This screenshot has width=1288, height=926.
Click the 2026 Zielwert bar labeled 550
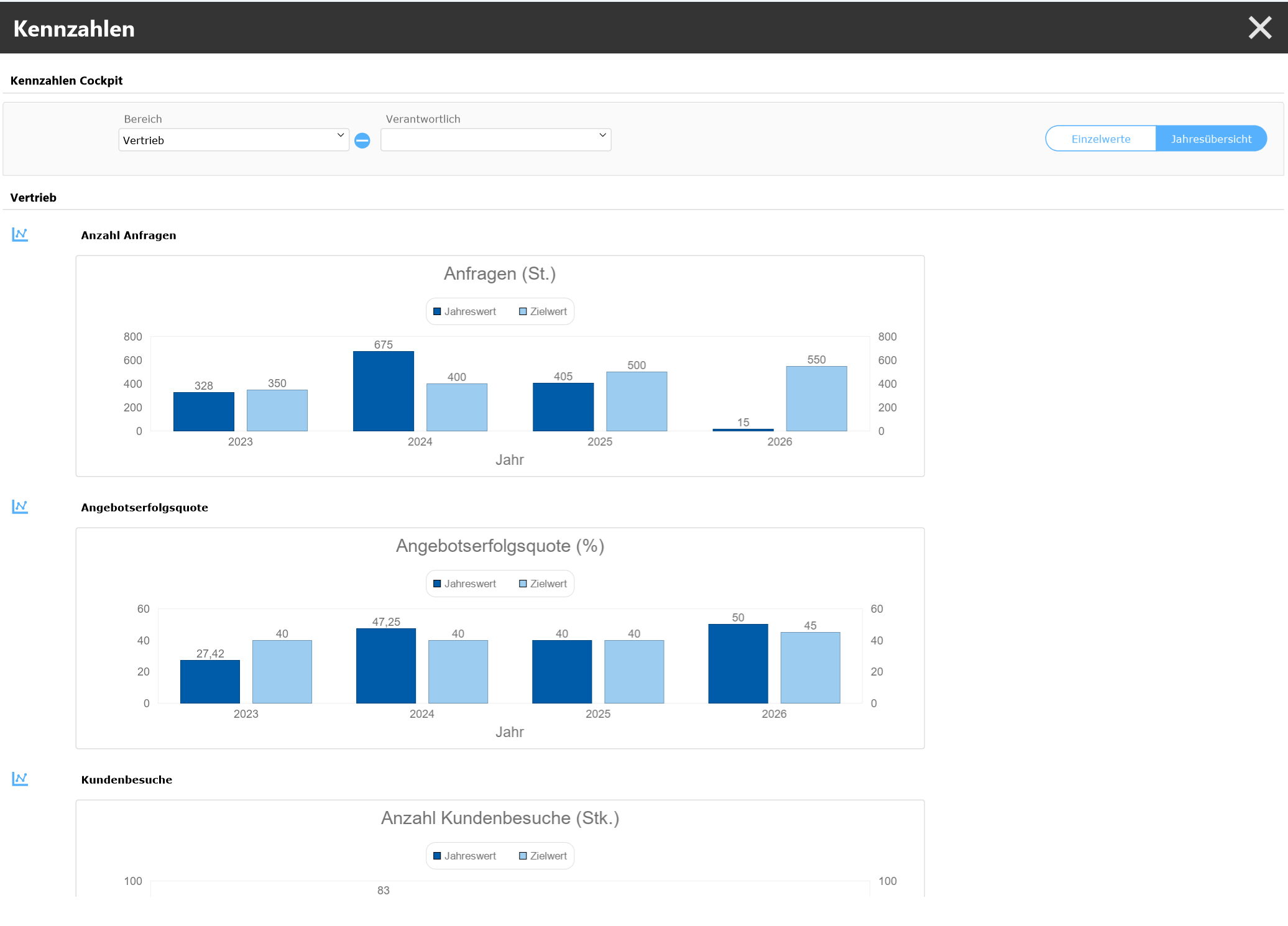coord(816,398)
